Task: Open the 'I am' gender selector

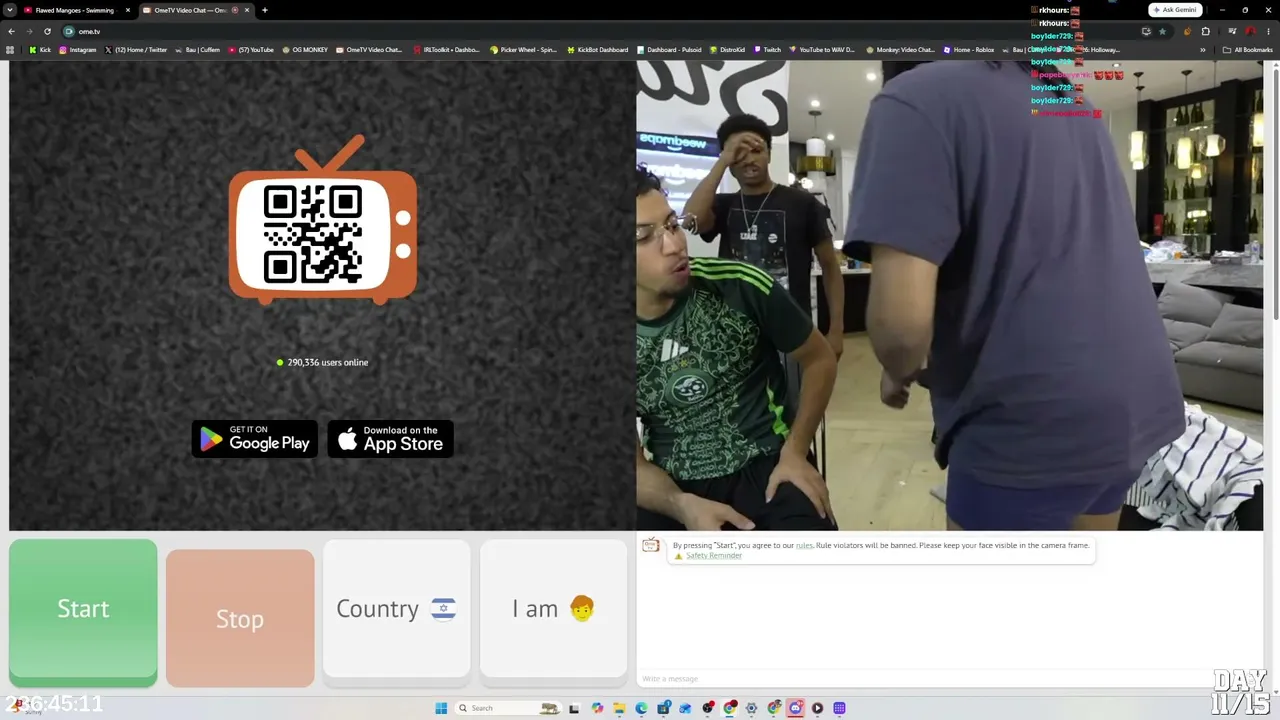Action: coord(553,609)
